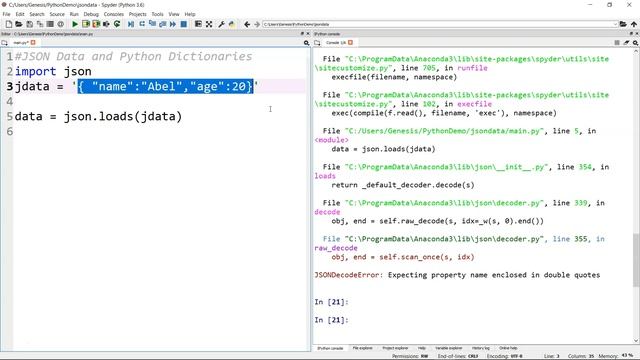Open the Edit menu
This screenshot has width=640, height=360.
click(x=20, y=14)
